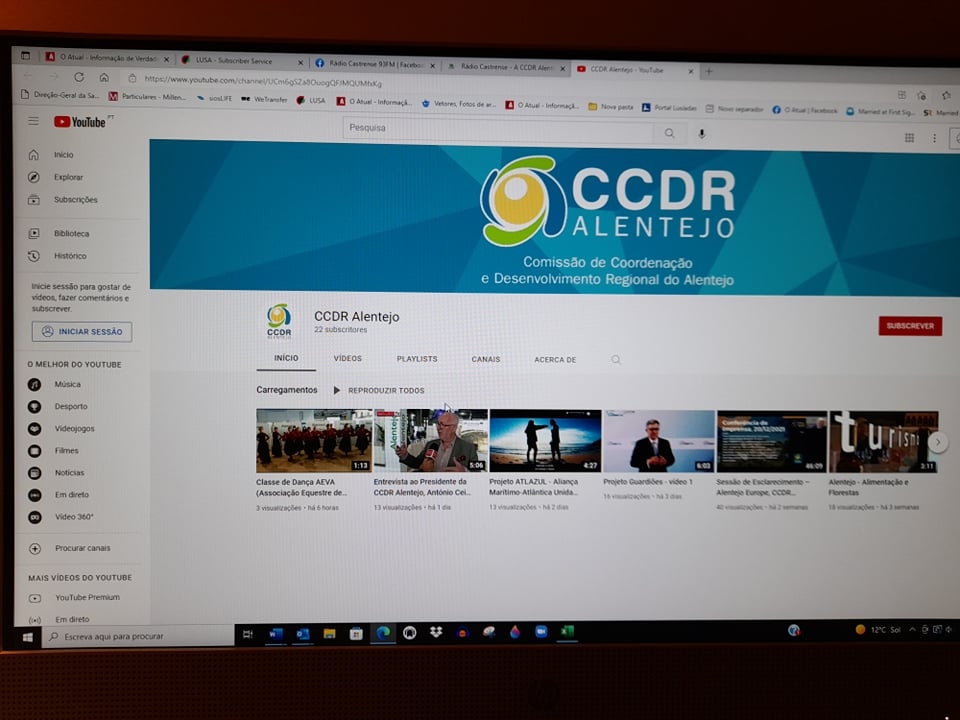
Task: Switch to O Atual browser tab
Action: click(107, 58)
